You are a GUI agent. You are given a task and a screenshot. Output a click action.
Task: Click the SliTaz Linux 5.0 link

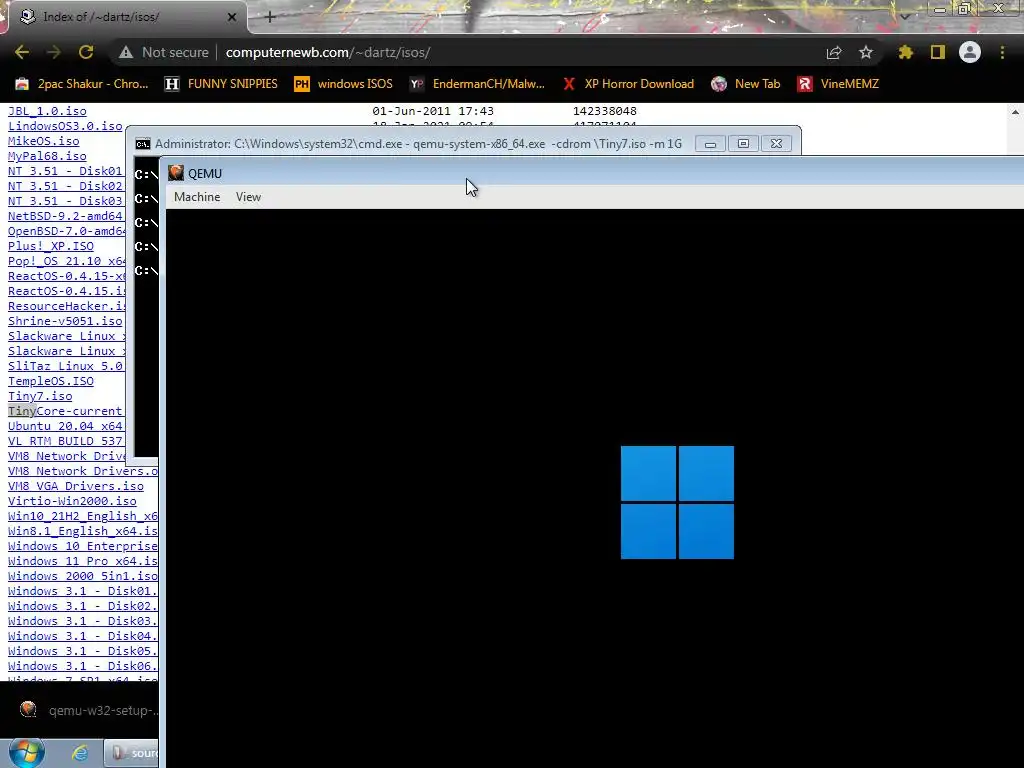(x=65, y=366)
